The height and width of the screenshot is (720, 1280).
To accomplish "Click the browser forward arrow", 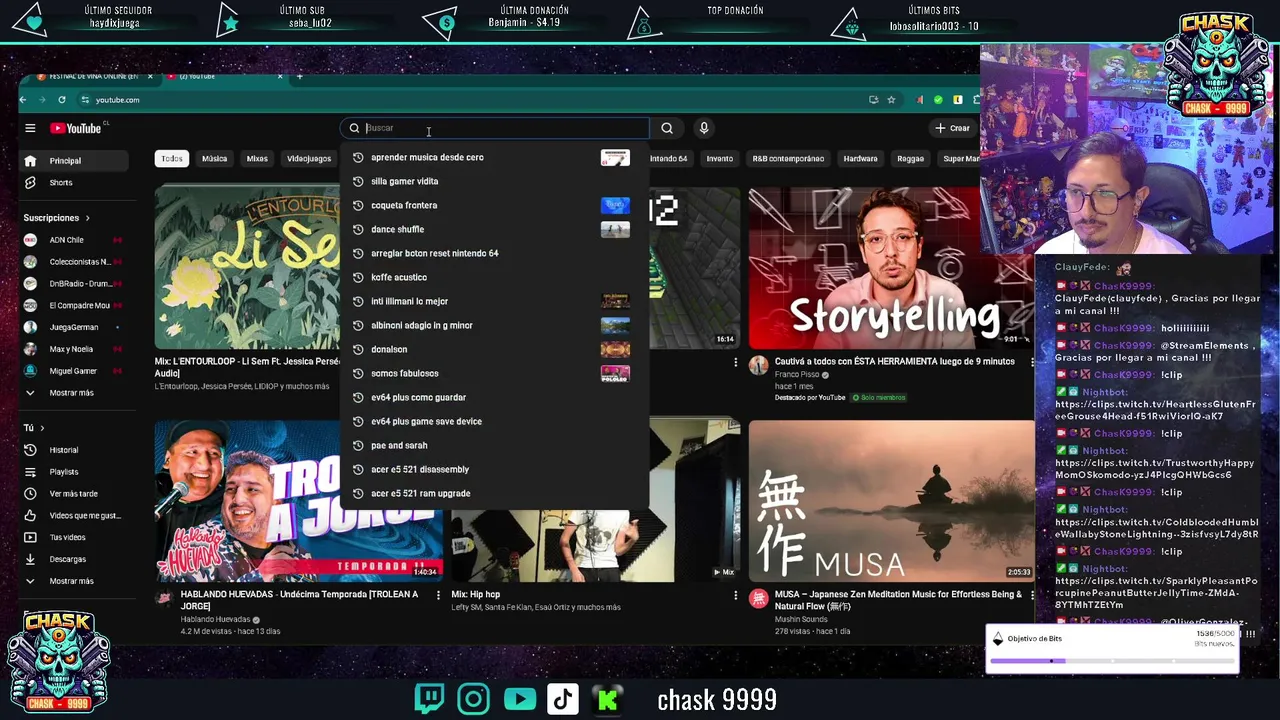I will (42, 100).
